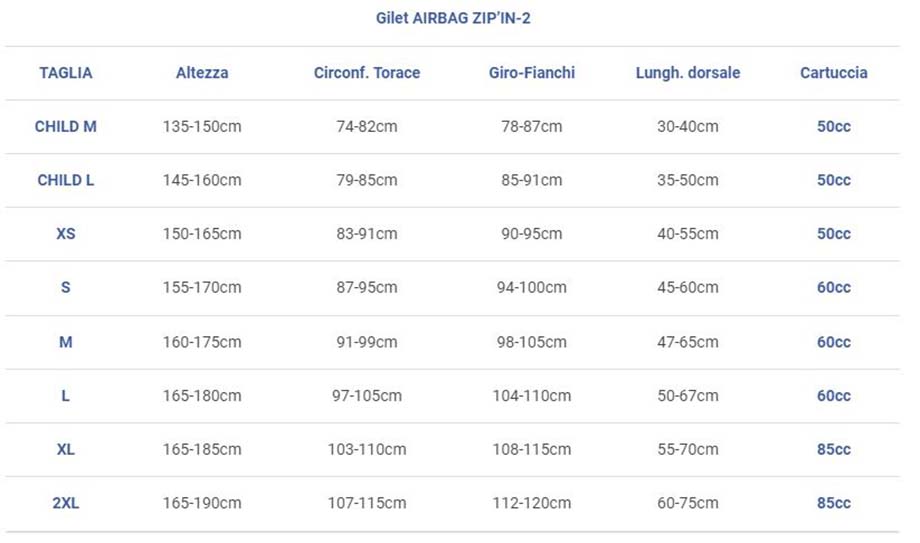The image size is (920, 543).
Task: Click the 165-190cm height cell
Action: pos(202,503)
